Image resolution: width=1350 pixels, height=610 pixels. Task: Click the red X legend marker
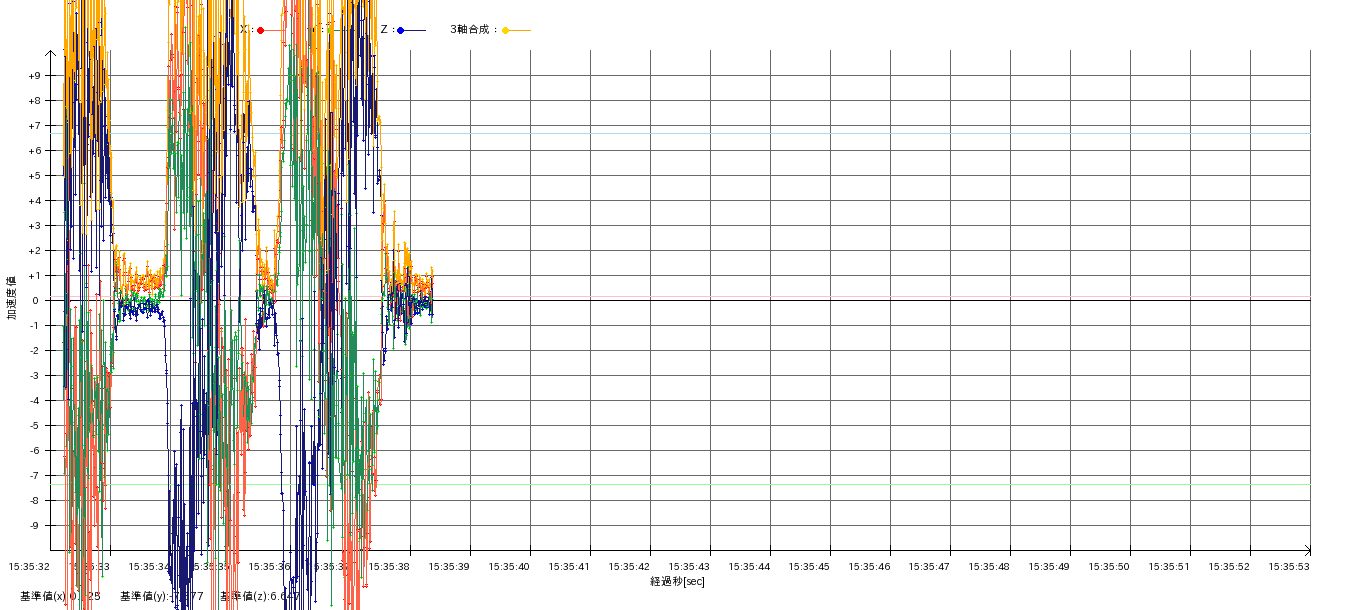click(260, 30)
